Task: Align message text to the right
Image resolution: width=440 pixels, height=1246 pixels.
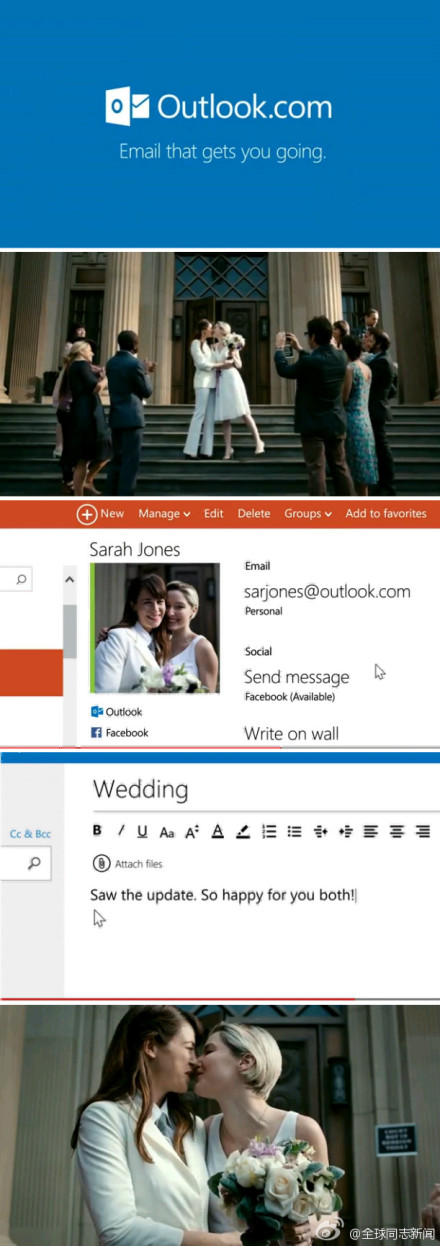Action: click(x=423, y=830)
